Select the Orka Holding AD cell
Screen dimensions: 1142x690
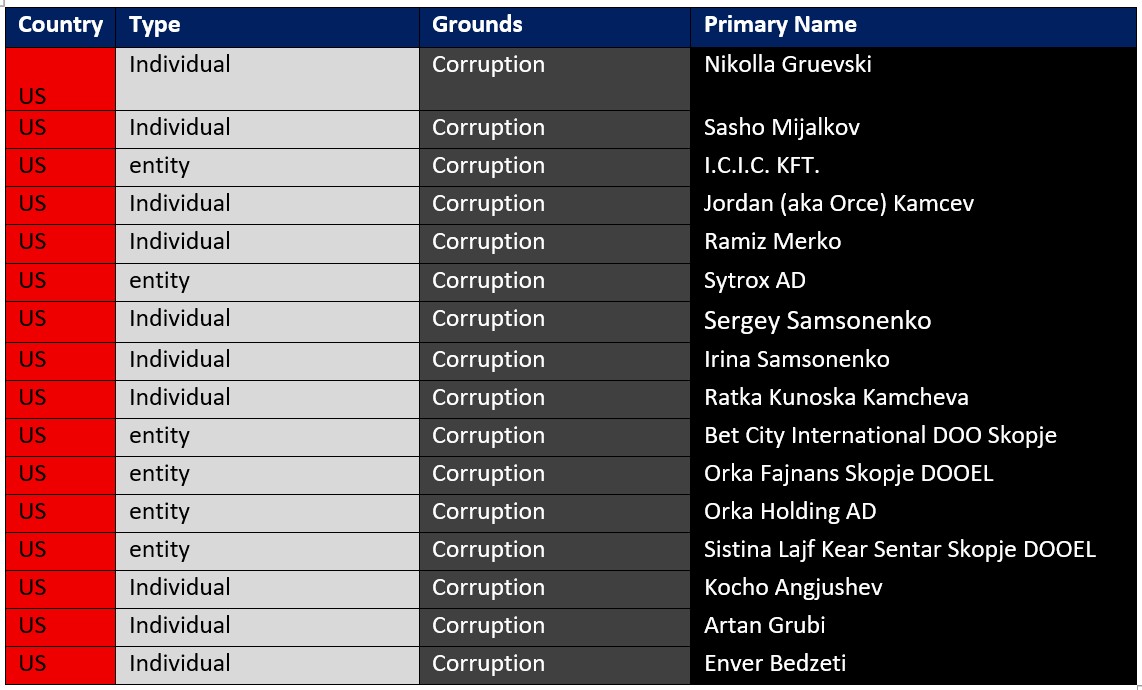pyautogui.click(x=790, y=512)
